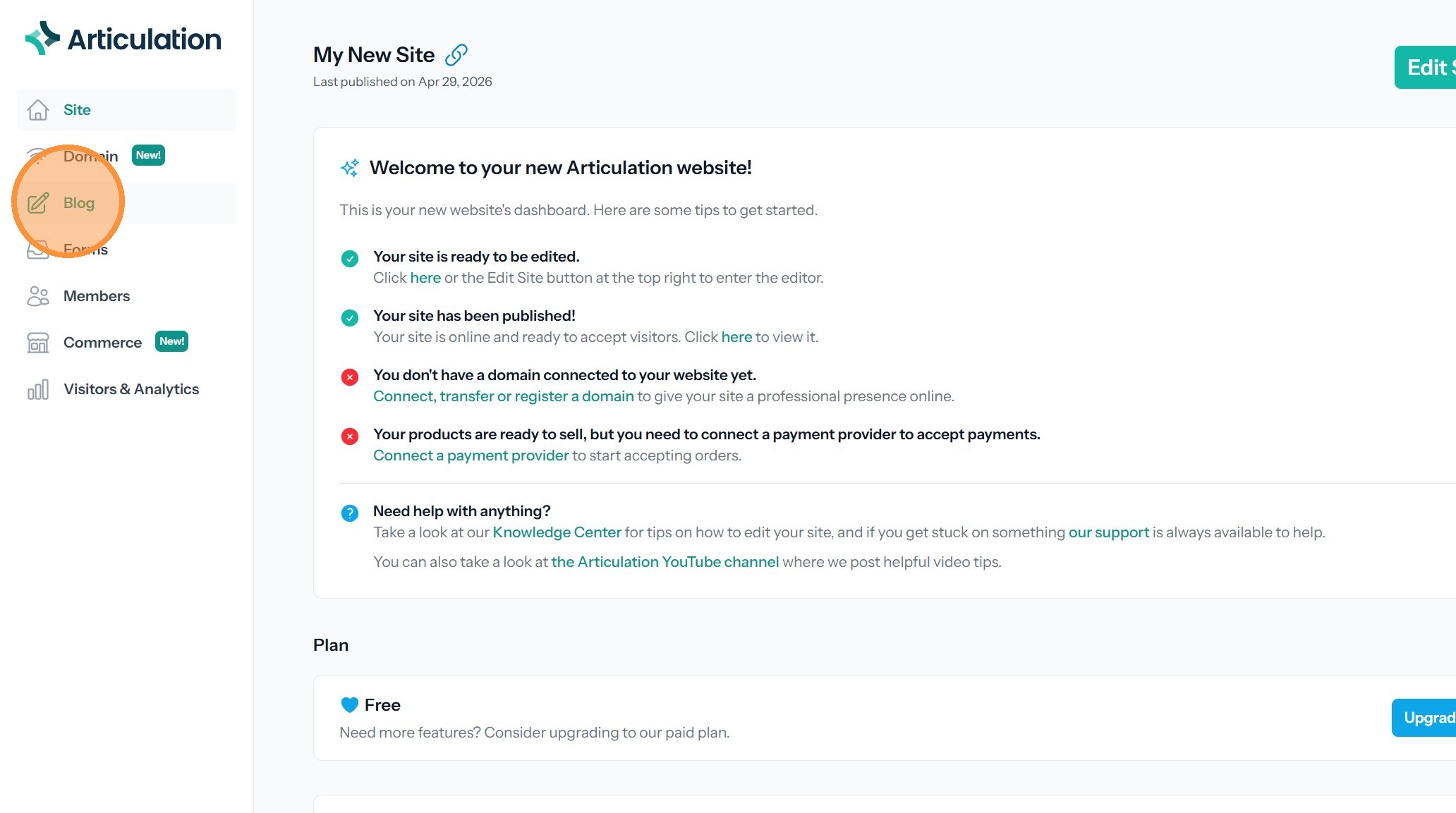Click Connect a payment provider link
Screen dimensions: 1456x813
pyautogui.click(x=471, y=456)
